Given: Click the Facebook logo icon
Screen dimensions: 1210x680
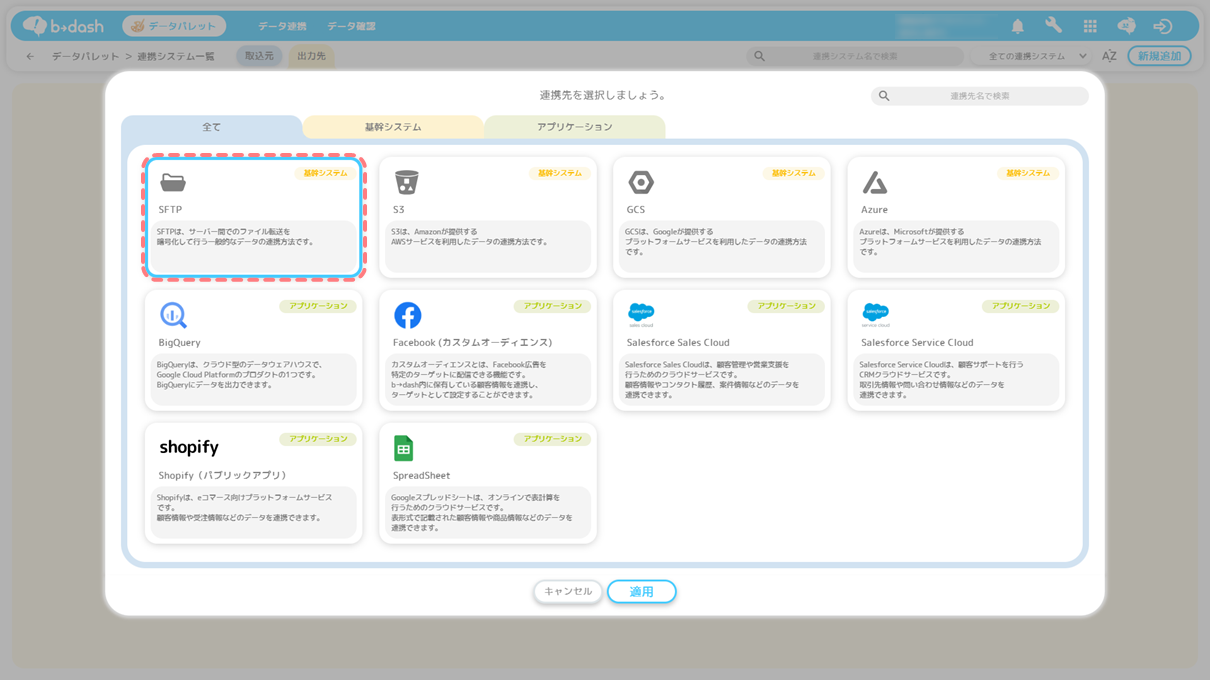Looking at the screenshot, I should click(x=407, y=315).
